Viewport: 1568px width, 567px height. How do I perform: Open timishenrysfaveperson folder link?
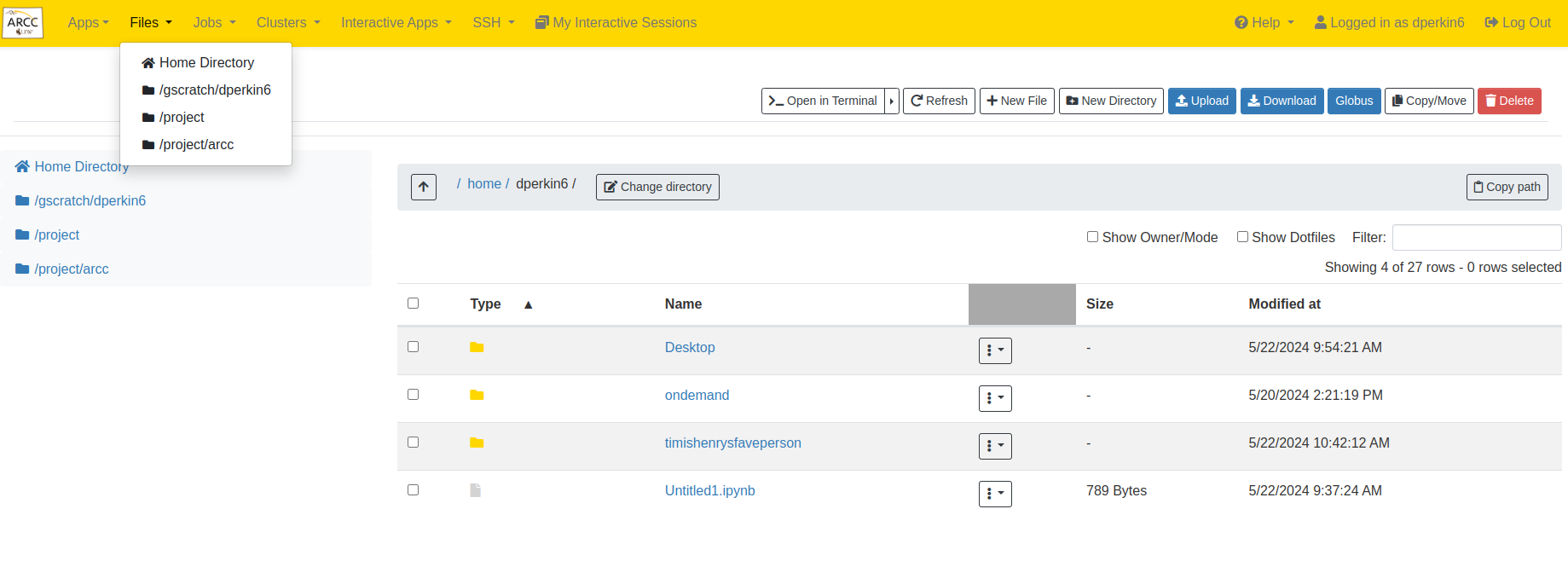[733, 443]
